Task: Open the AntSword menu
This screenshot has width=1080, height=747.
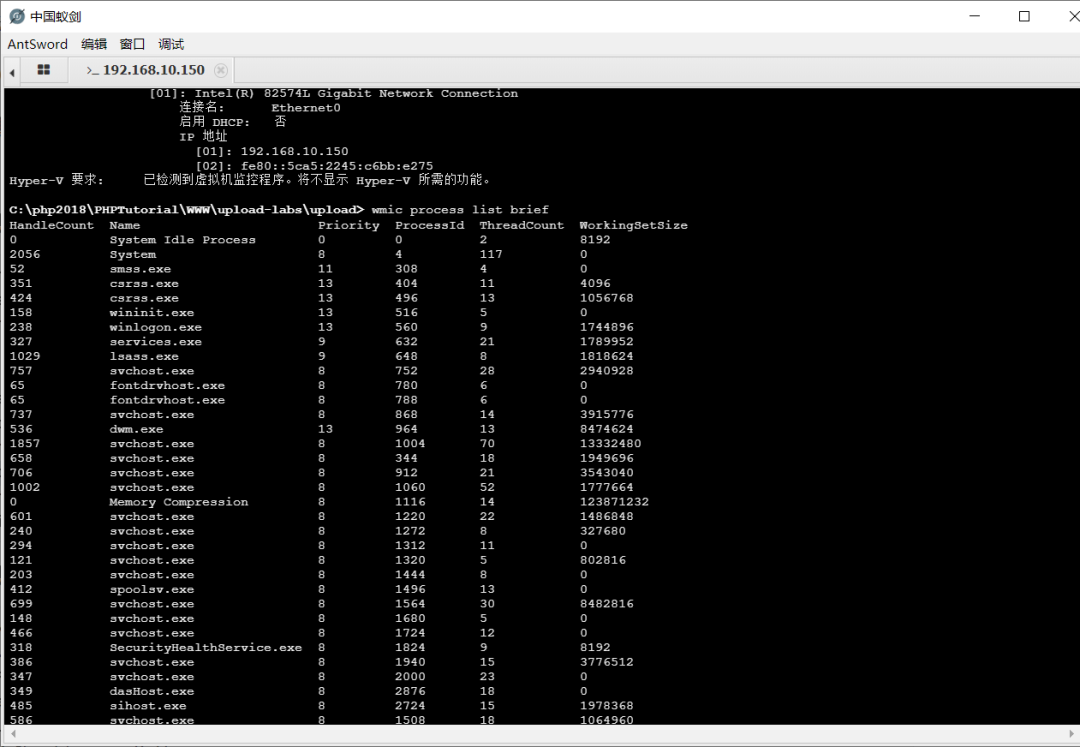Action: pos(37,44)
